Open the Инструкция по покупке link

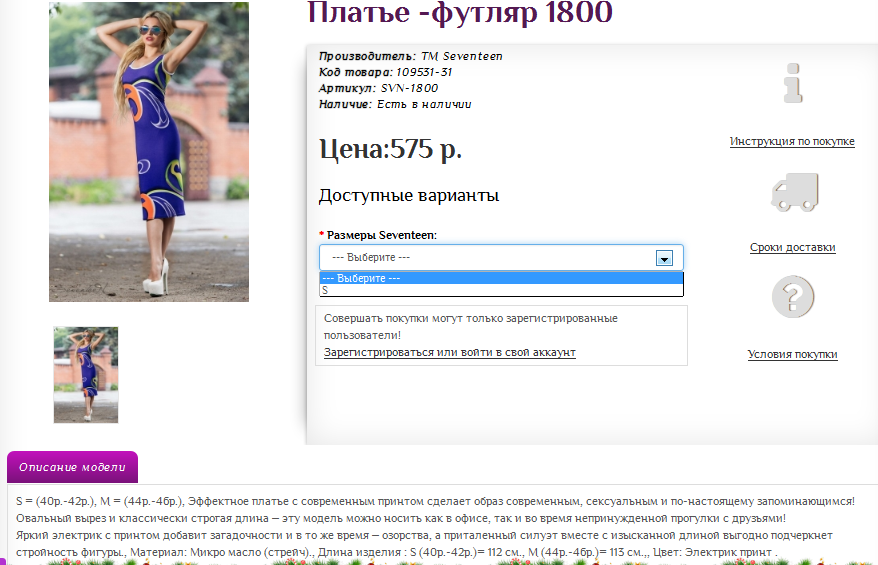click(792, 141)
